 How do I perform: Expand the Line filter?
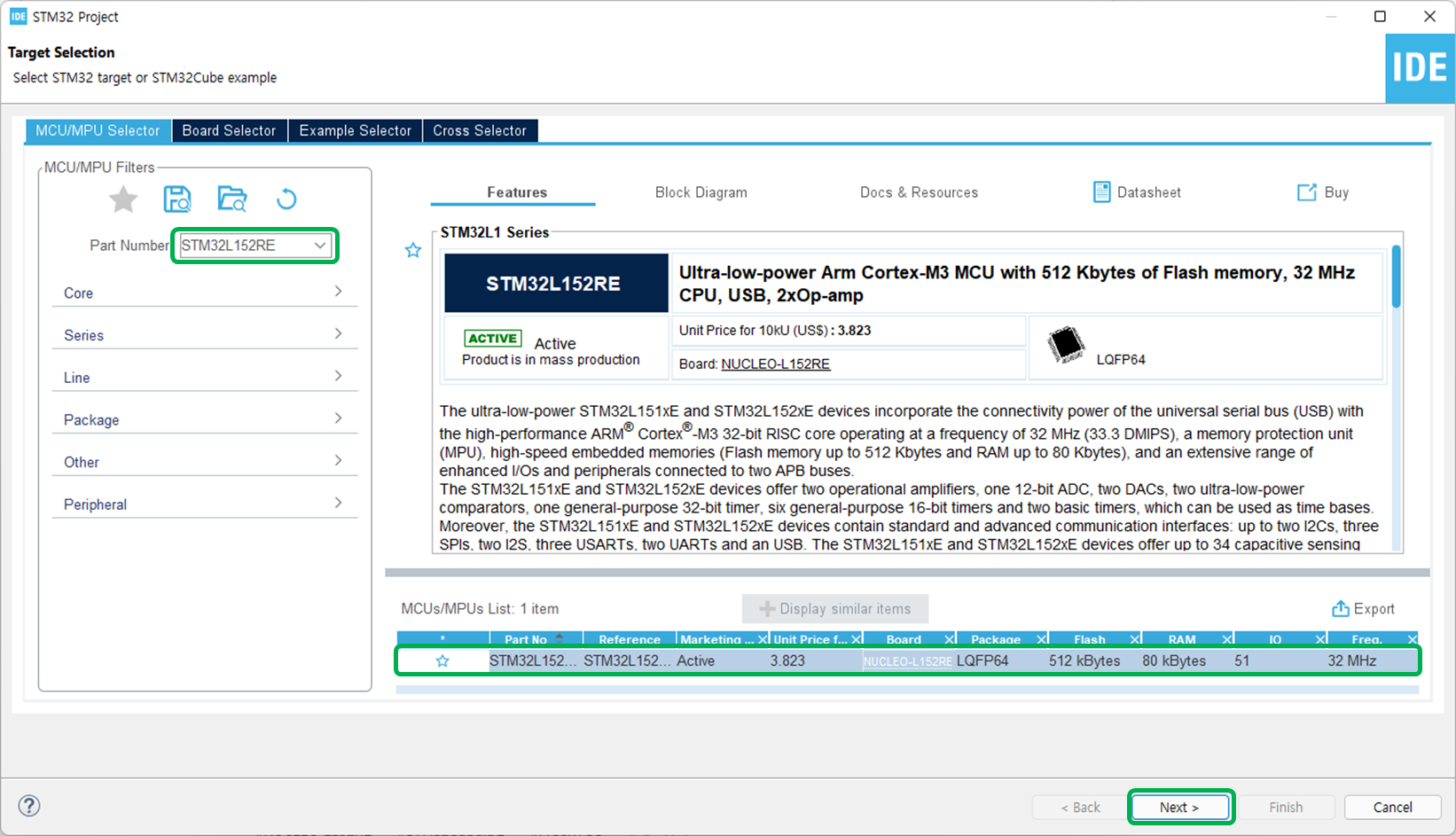pos(205,378)
